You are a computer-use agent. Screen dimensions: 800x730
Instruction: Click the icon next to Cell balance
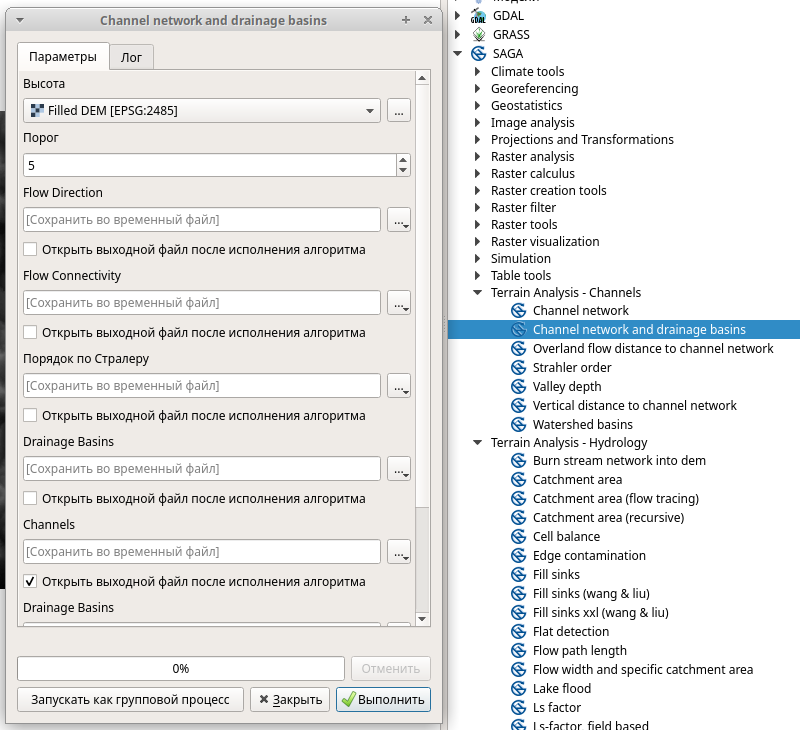click(518, 537)
